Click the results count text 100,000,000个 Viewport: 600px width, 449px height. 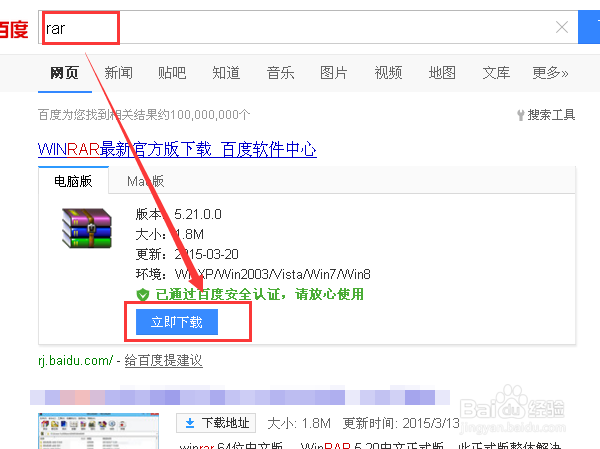[x=210, y=114]
